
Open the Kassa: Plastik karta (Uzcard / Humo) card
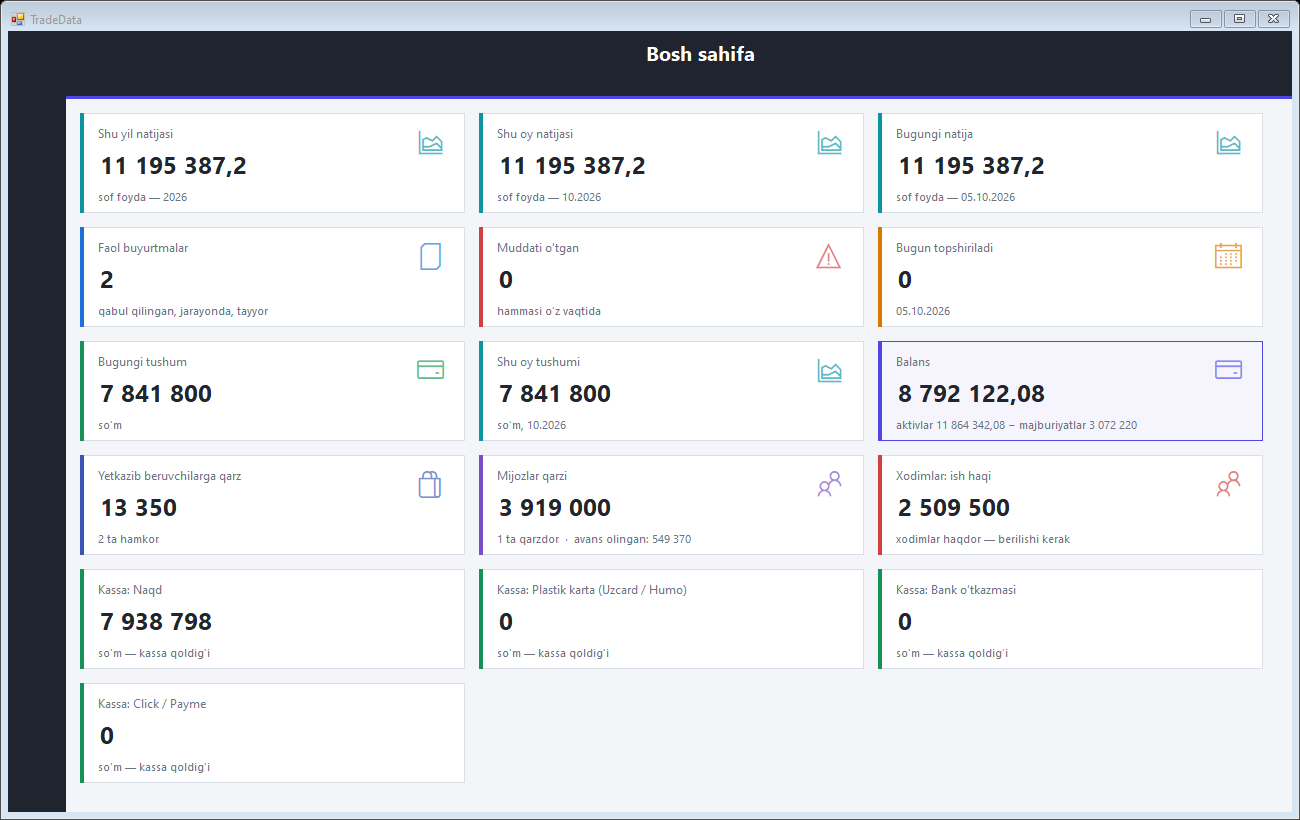[x=671, y=619]
